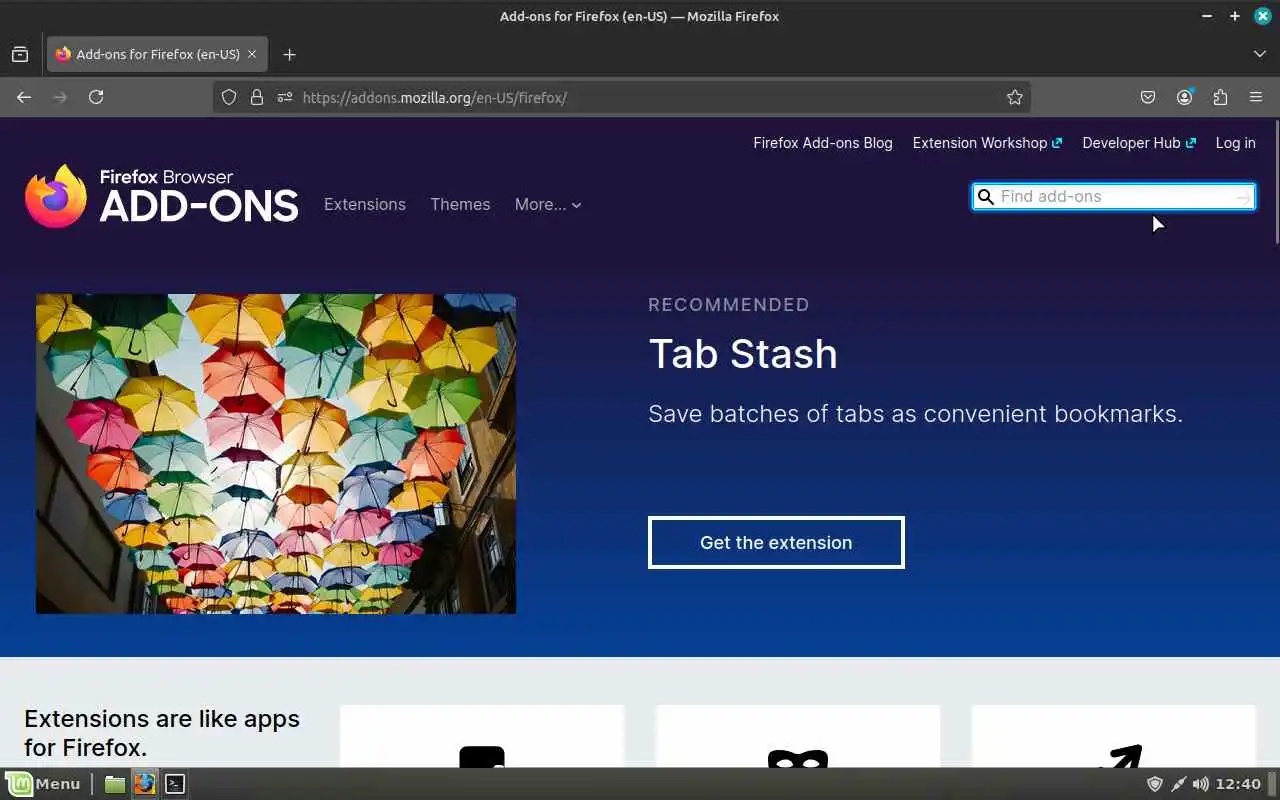Open the network connection tray icon
The height and width of the screenshot is (800, 1280).
tap(1178, 784)
